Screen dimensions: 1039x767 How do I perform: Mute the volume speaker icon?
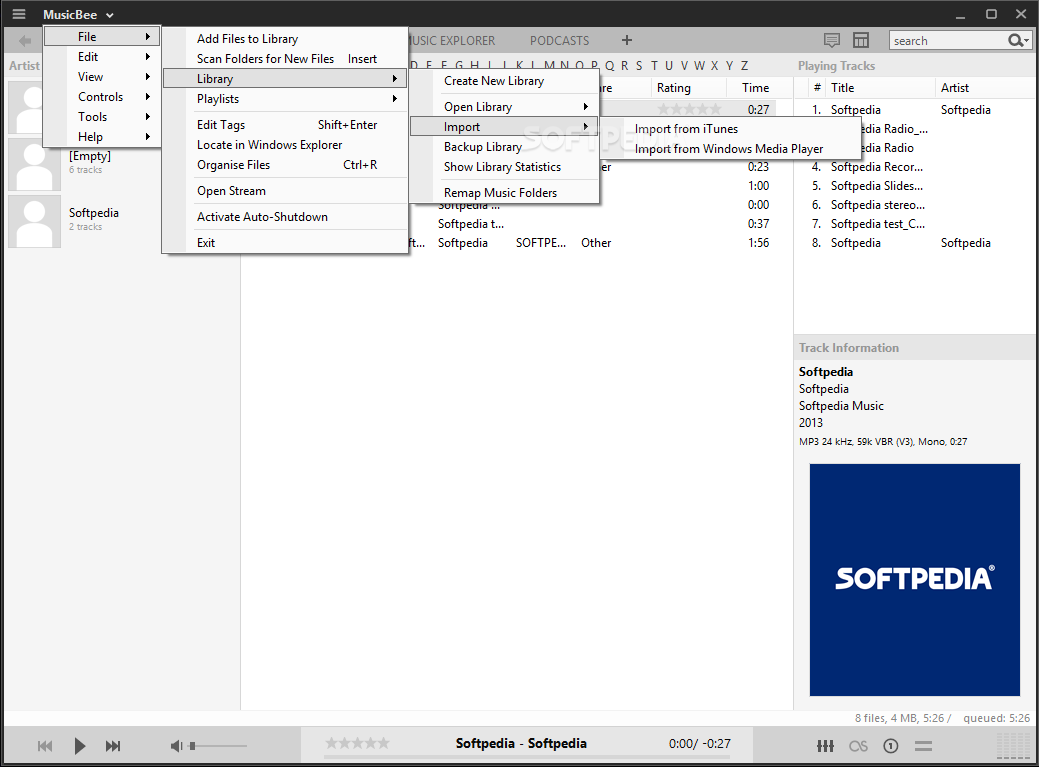click(176, 746)
